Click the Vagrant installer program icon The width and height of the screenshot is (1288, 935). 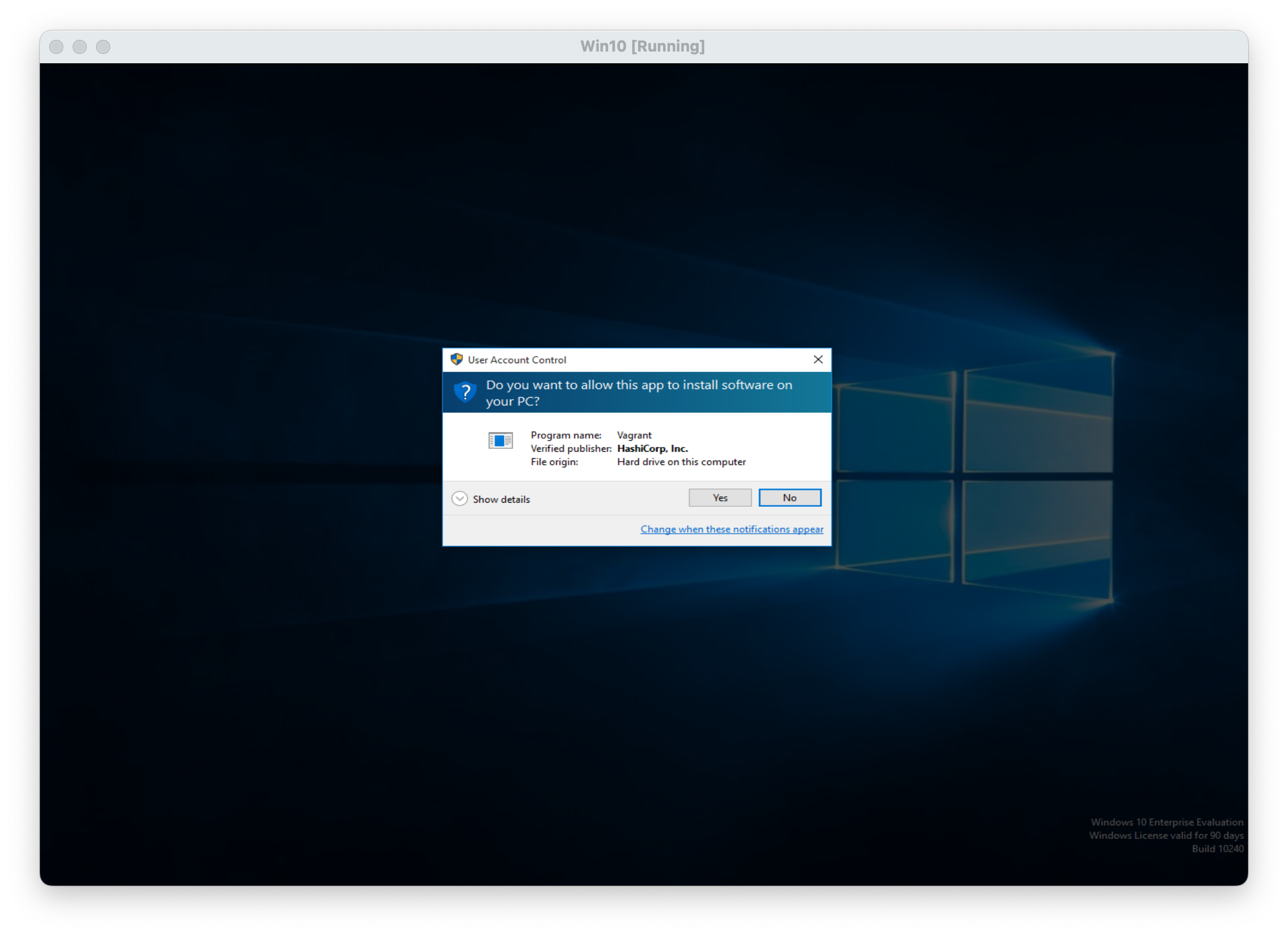[x=500, y=440]
